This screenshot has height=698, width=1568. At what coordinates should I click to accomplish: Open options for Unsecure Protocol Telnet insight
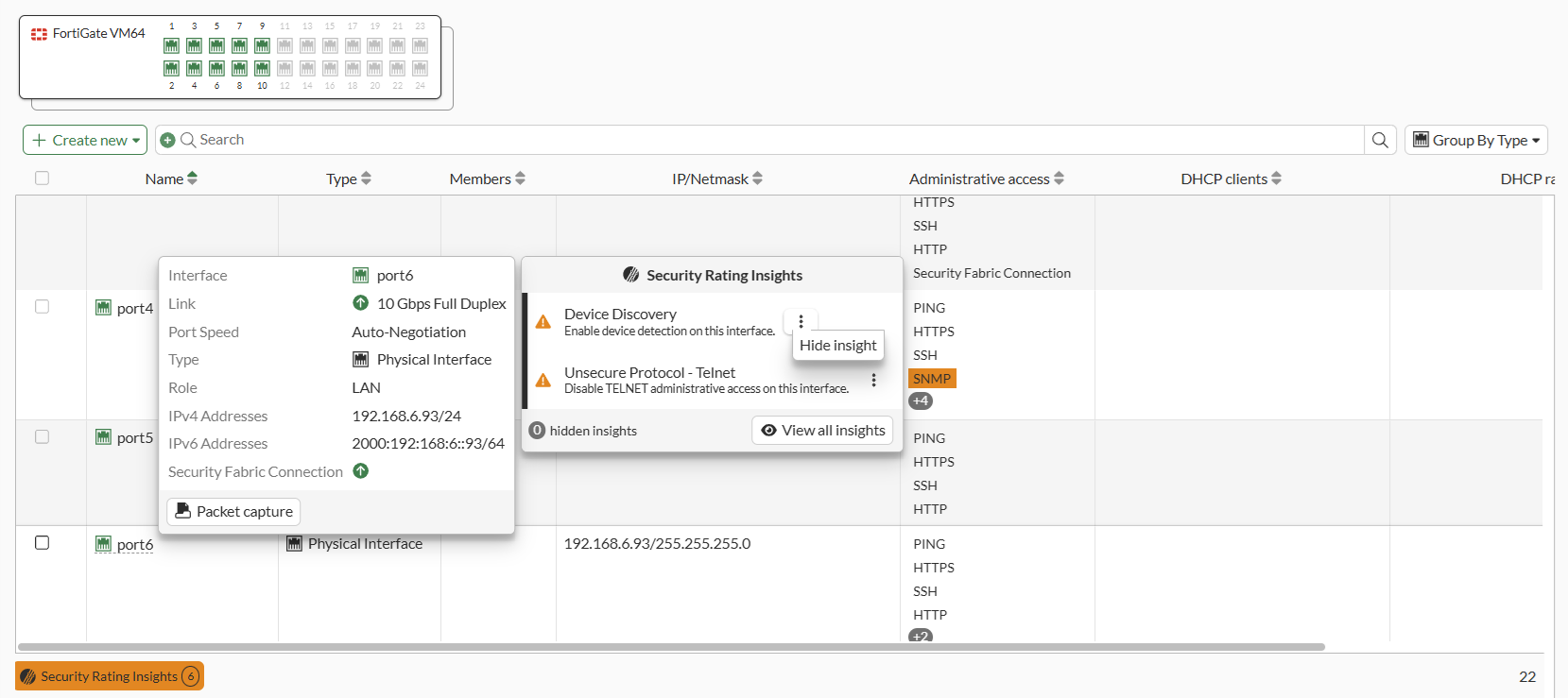coord(873,380)
